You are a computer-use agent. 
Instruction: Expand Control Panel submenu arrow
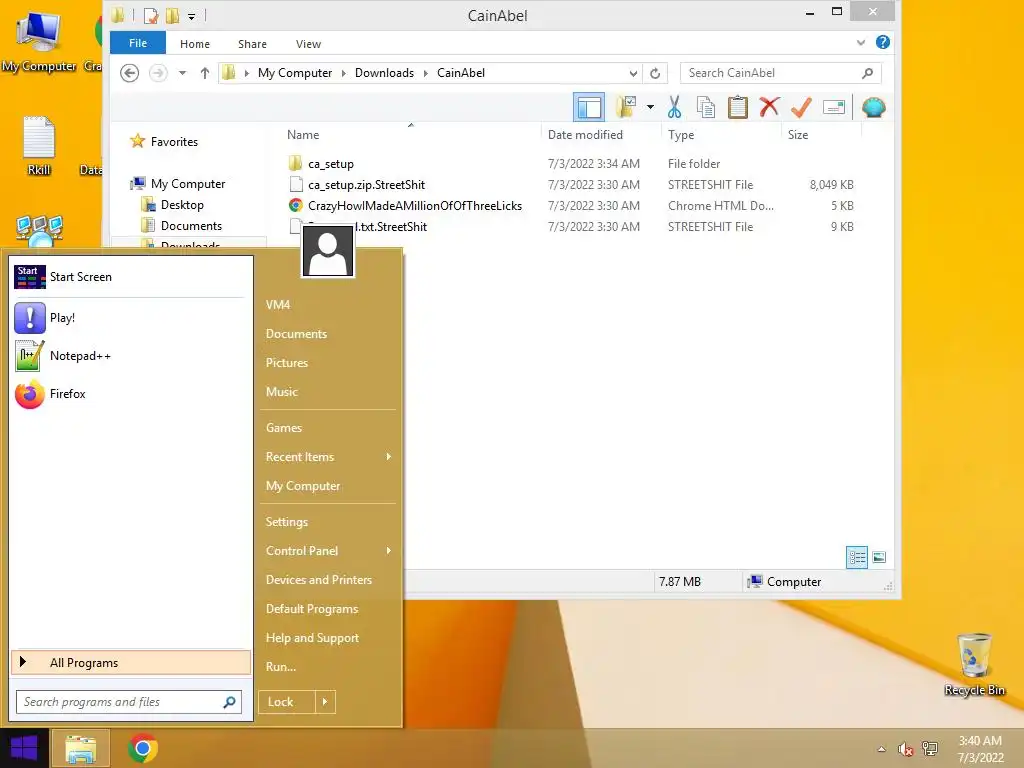(389, 551)
